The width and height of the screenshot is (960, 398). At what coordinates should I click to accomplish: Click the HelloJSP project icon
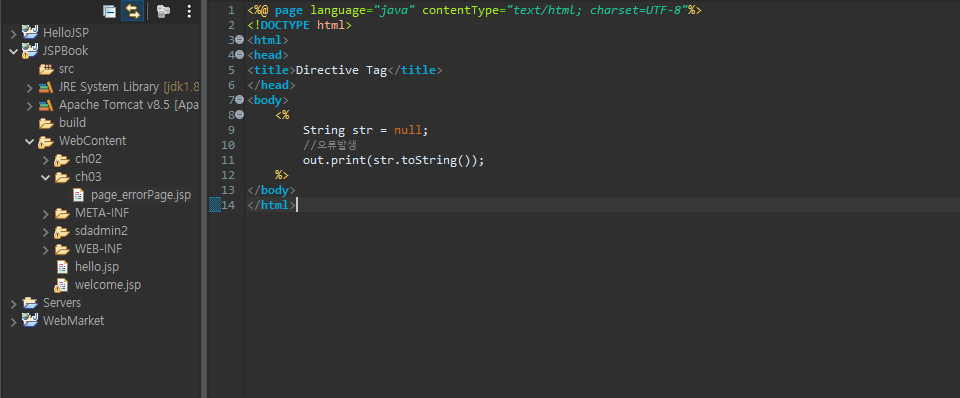tap(30, 32)
